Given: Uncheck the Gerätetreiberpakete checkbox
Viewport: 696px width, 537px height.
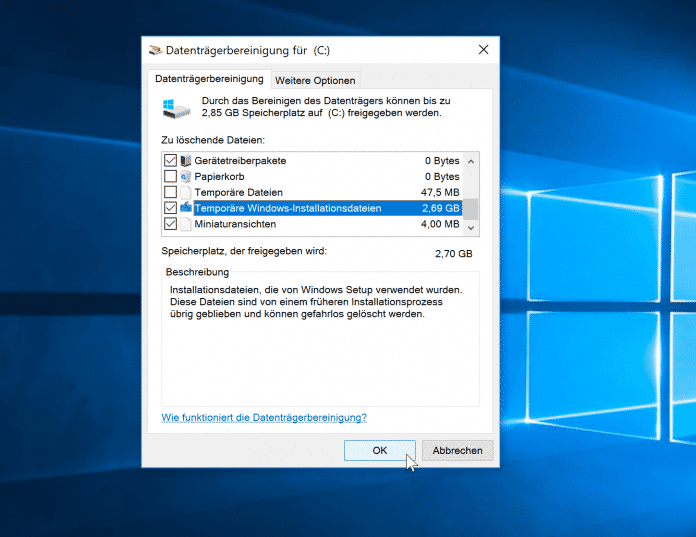Looking at the screenshot, I should 170,160.
